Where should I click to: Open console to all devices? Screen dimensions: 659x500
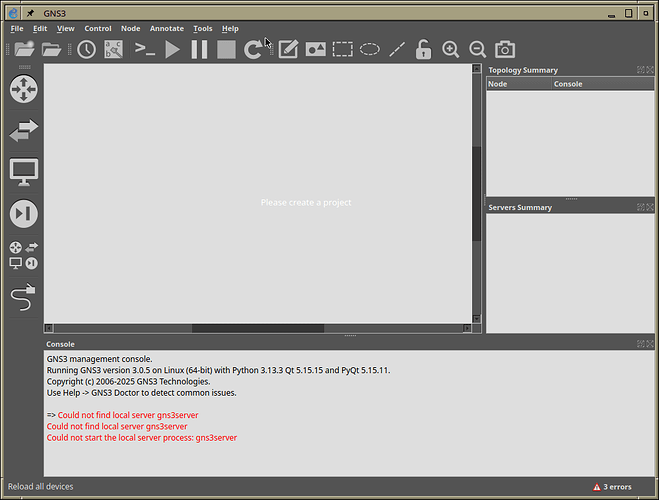pos(145,49)
